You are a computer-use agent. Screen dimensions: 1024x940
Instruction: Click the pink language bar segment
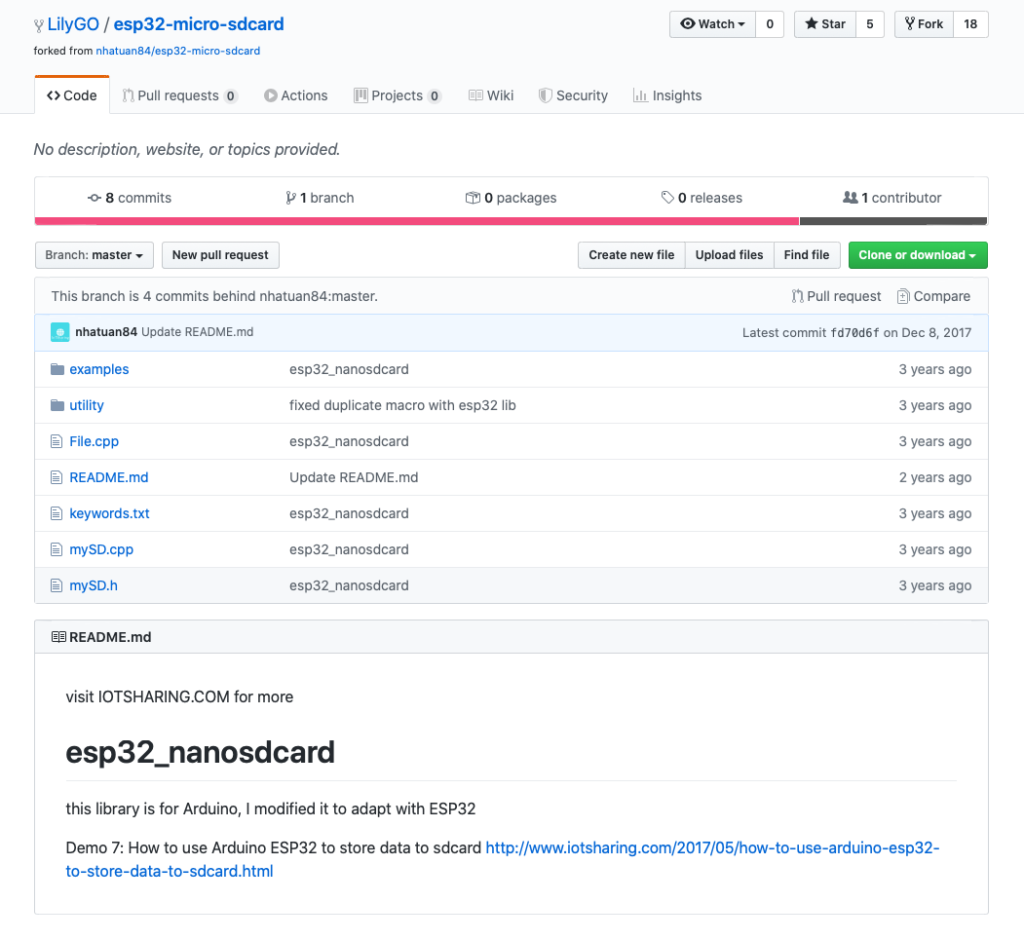tap(417, 221)
